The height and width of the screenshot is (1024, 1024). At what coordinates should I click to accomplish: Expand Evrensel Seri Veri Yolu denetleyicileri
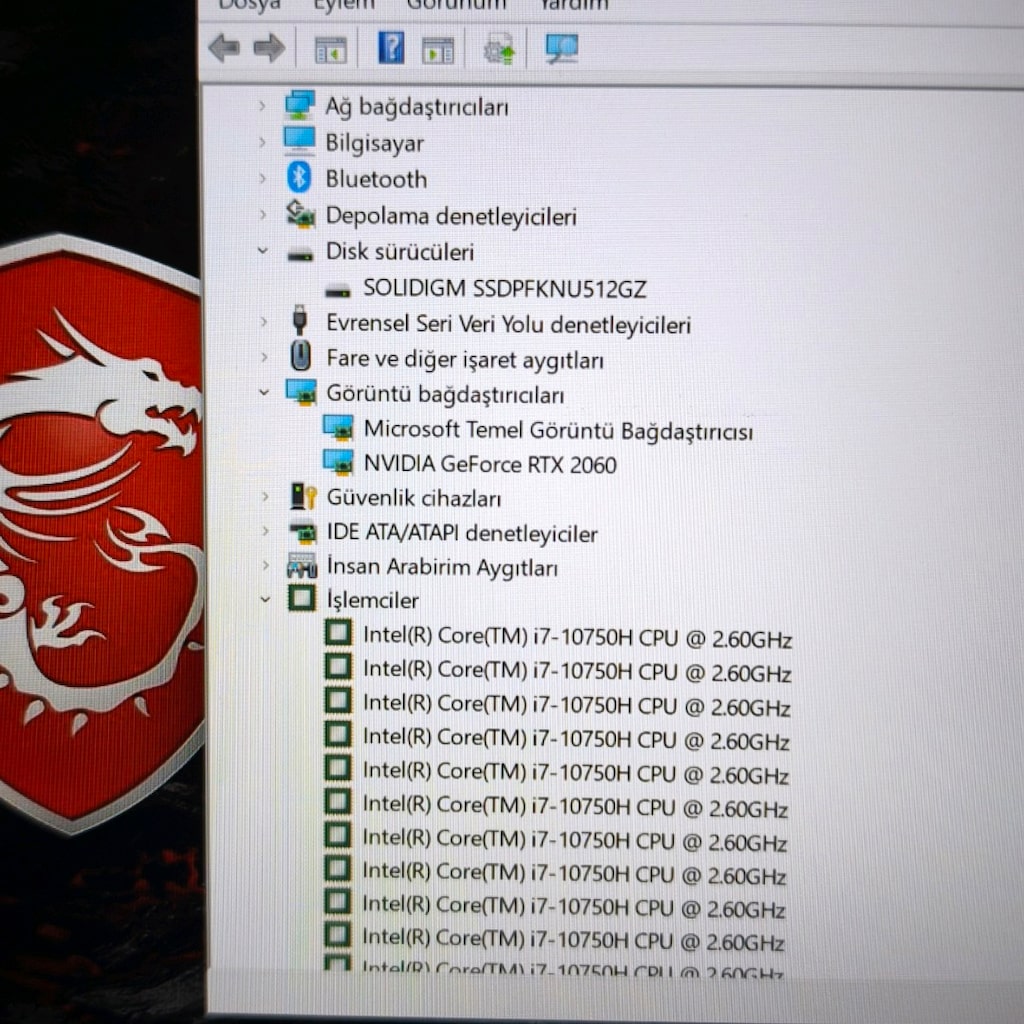264,322
